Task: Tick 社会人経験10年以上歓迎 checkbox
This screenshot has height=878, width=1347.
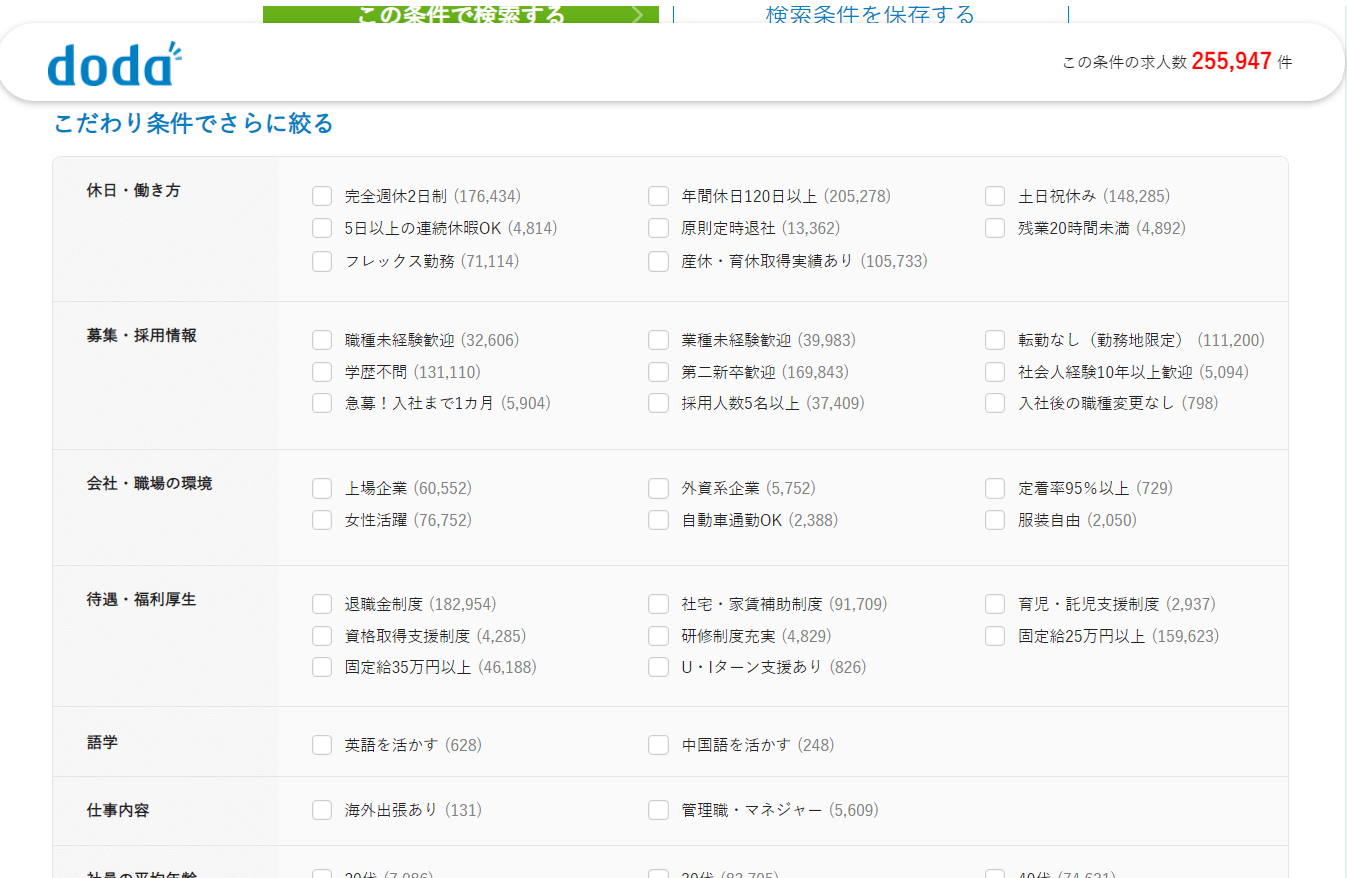Action: coord(995,372)
